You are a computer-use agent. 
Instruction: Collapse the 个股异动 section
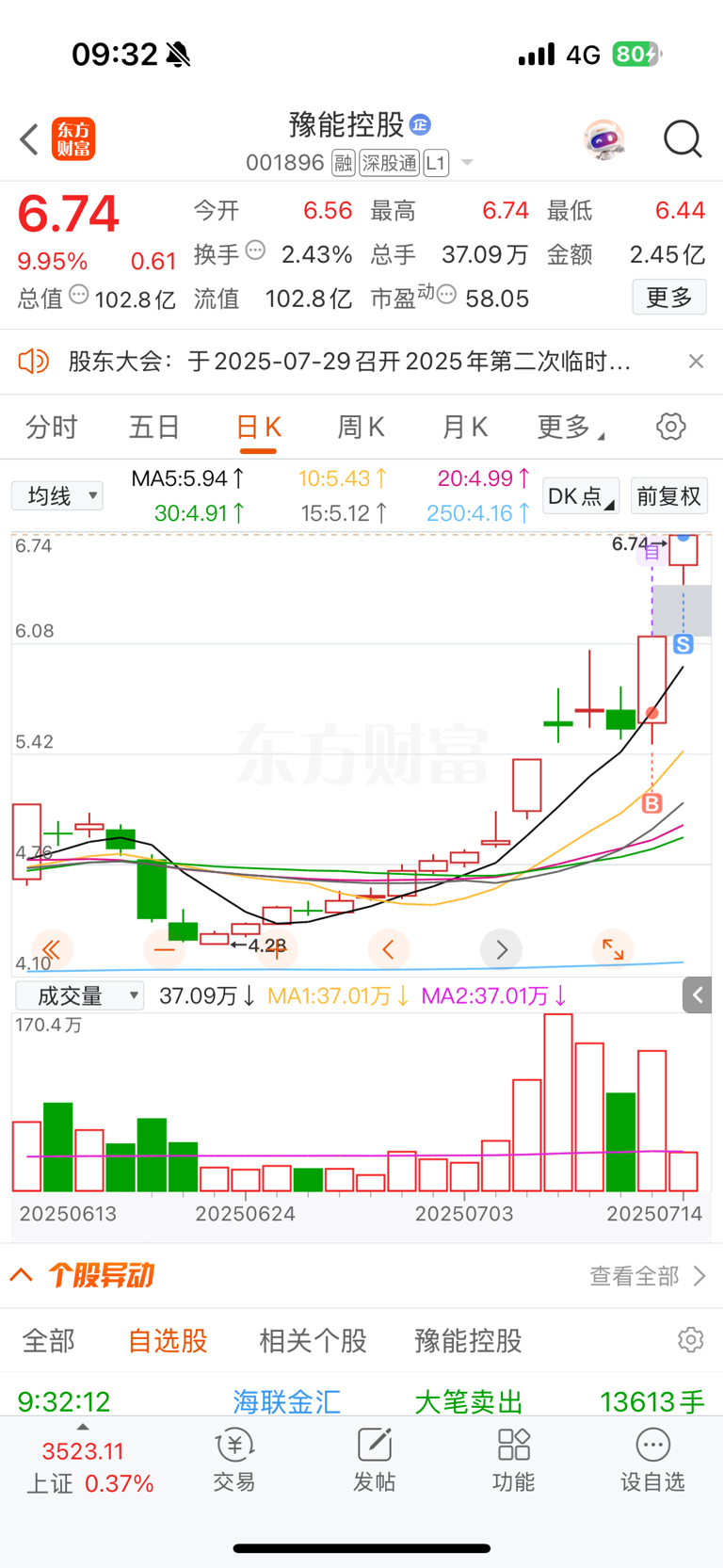coord(22,1275)
